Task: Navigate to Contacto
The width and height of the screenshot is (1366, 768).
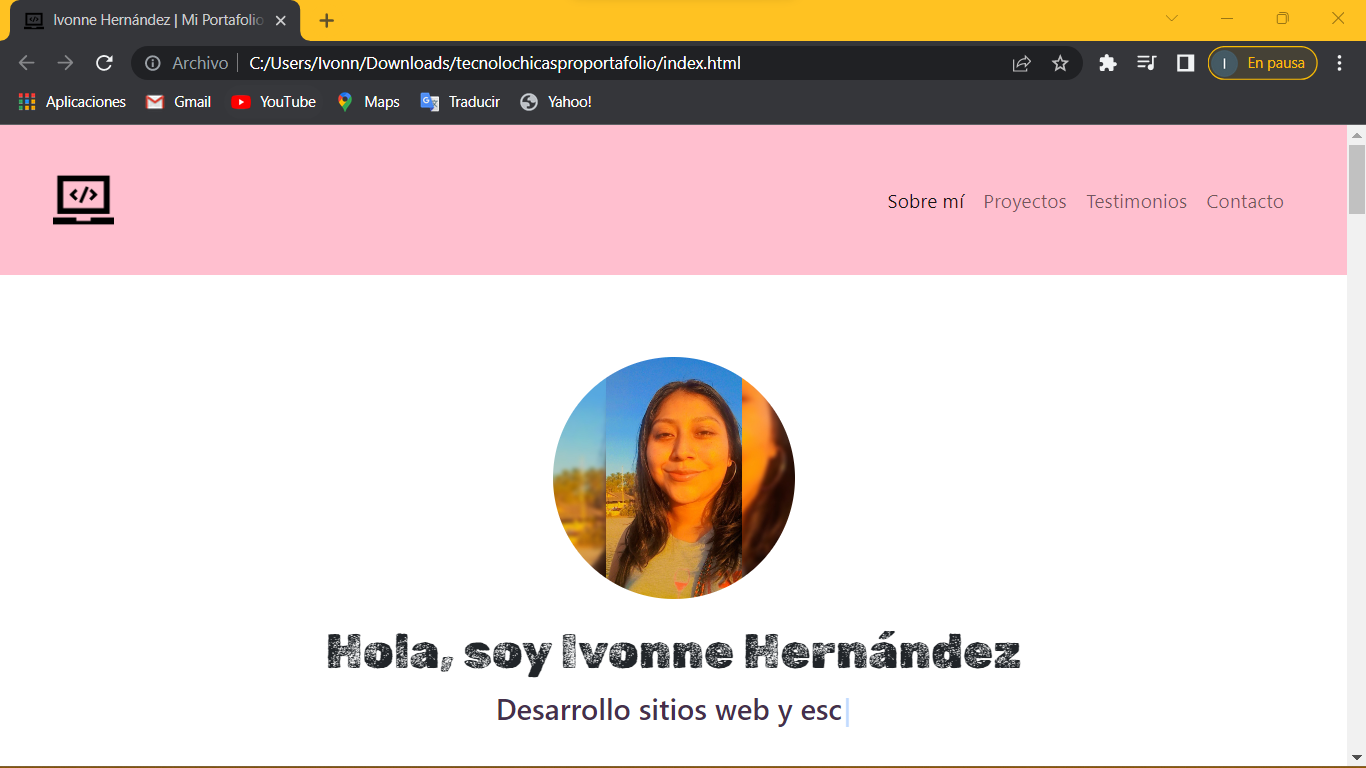Action: [1245, 201]
